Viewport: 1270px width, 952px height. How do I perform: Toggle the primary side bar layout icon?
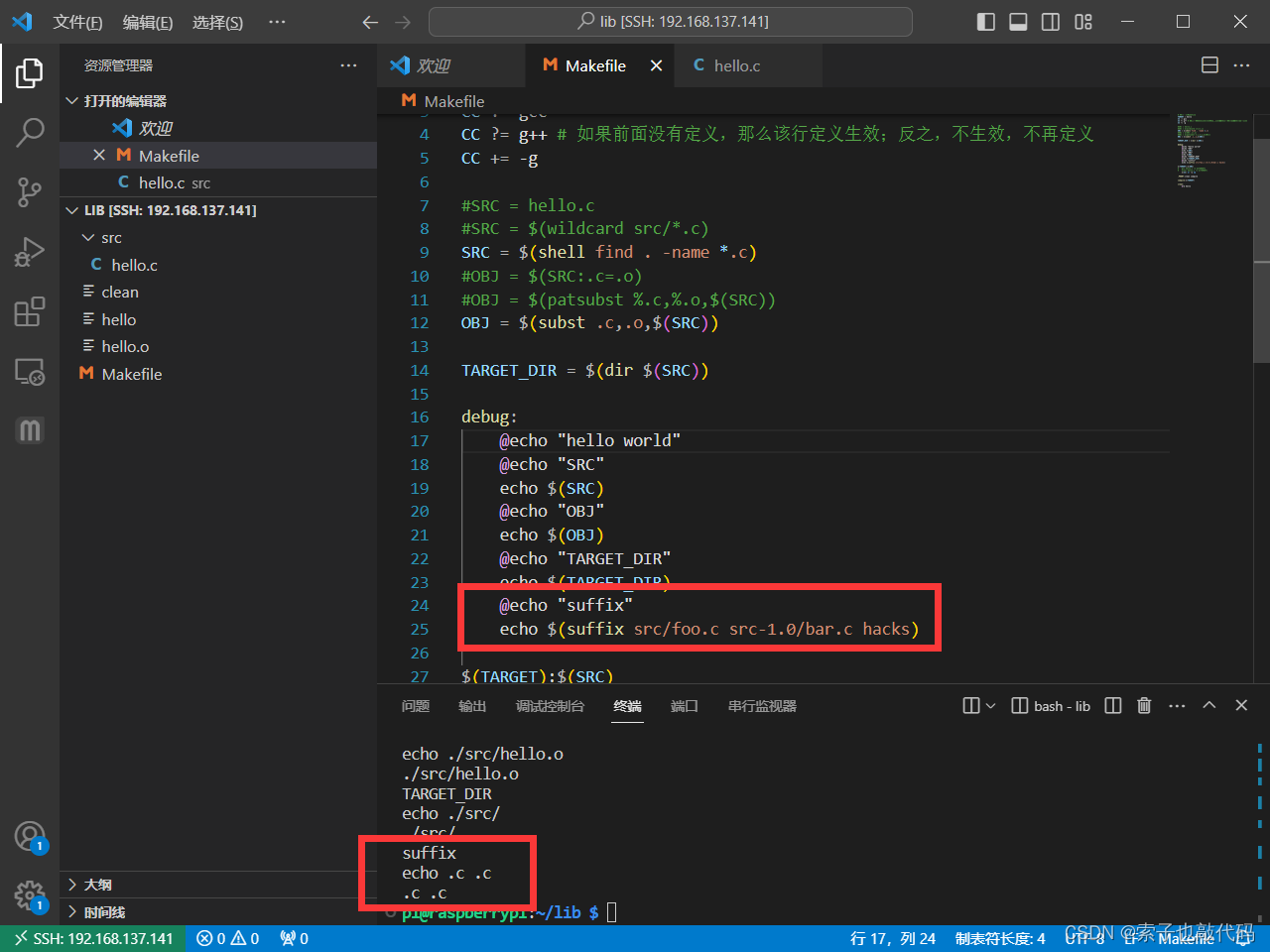point(986,22)
